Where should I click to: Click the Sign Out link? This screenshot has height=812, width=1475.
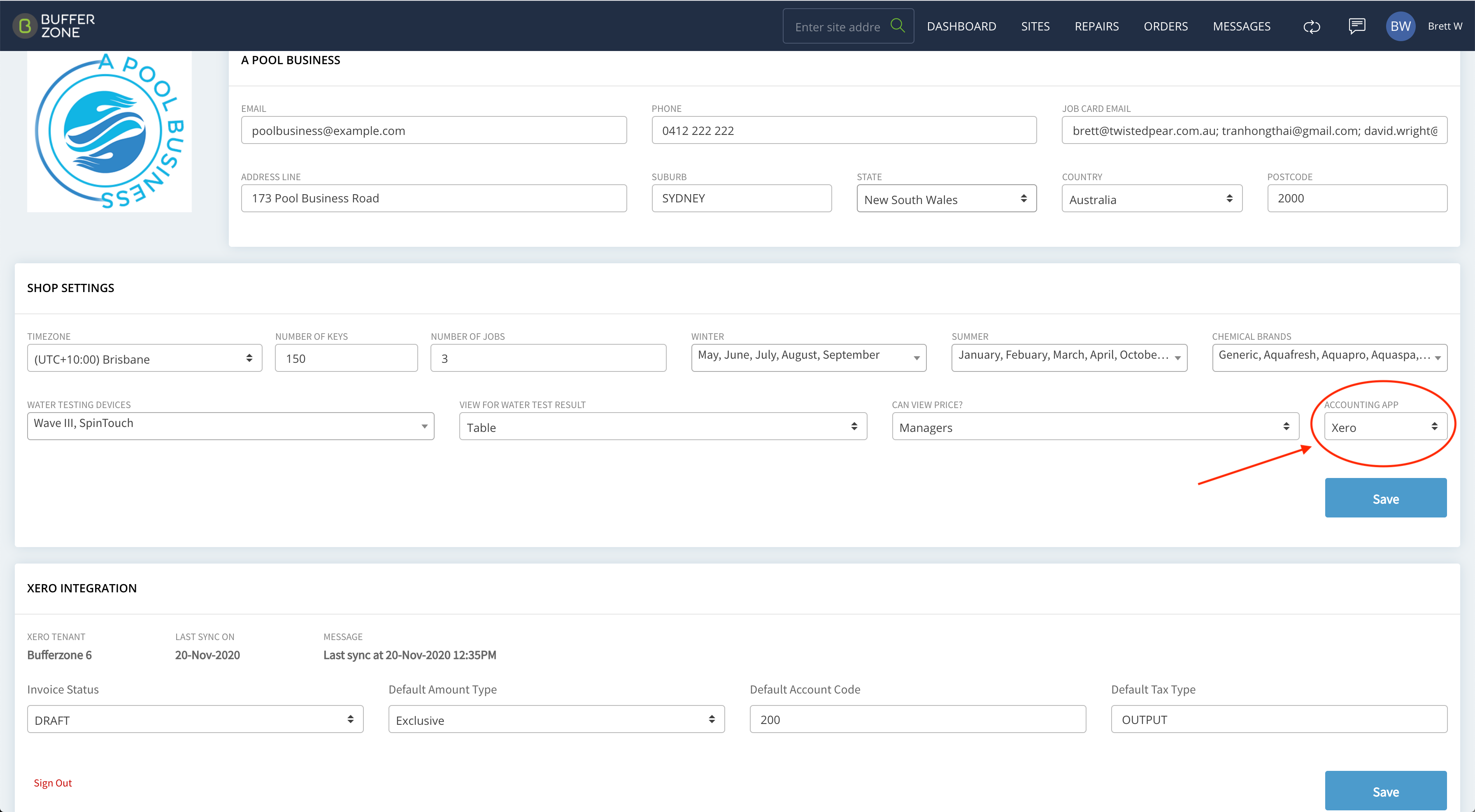tap(53, 782)
